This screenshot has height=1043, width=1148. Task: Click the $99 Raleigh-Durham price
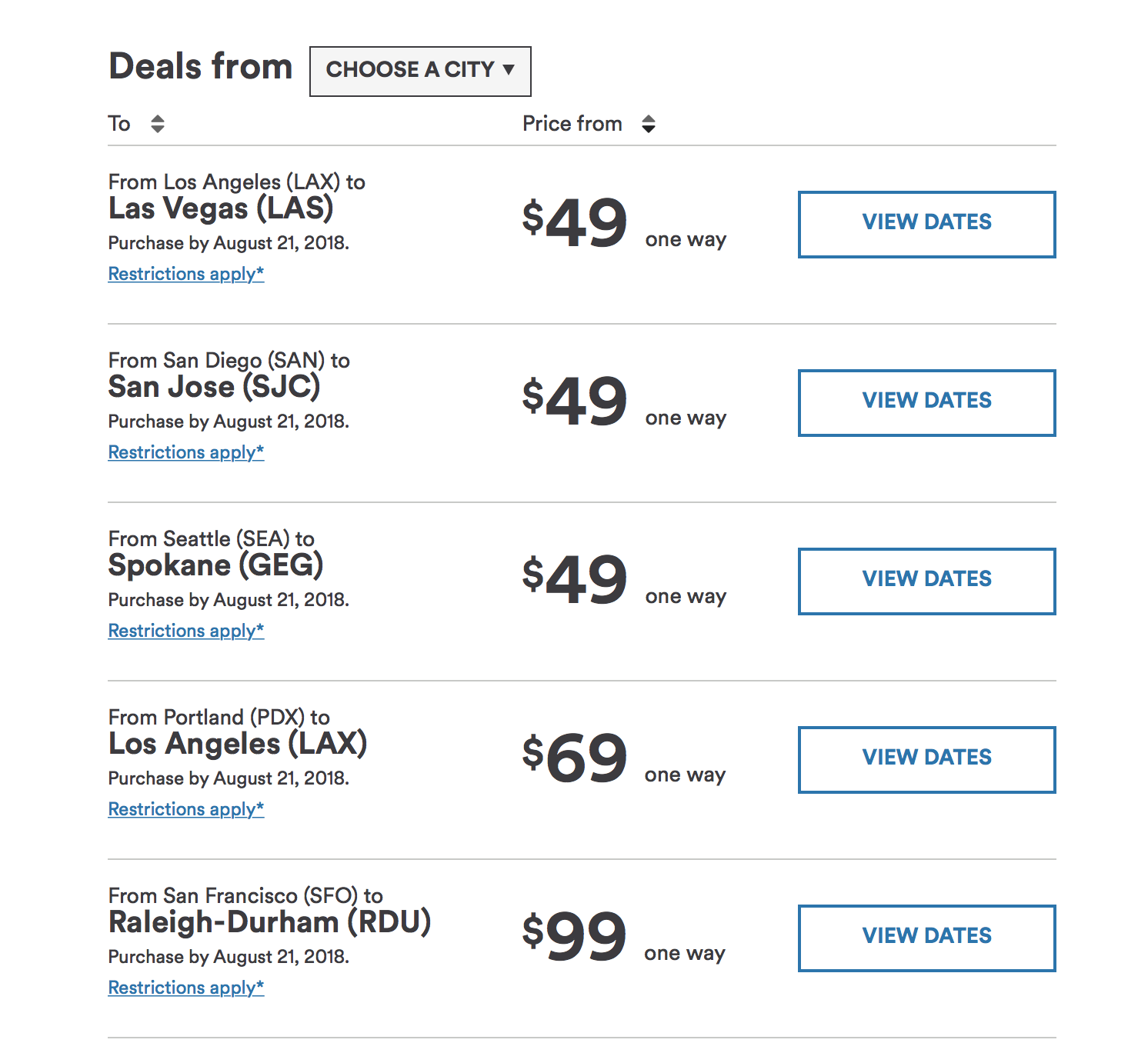coord(575,937)
